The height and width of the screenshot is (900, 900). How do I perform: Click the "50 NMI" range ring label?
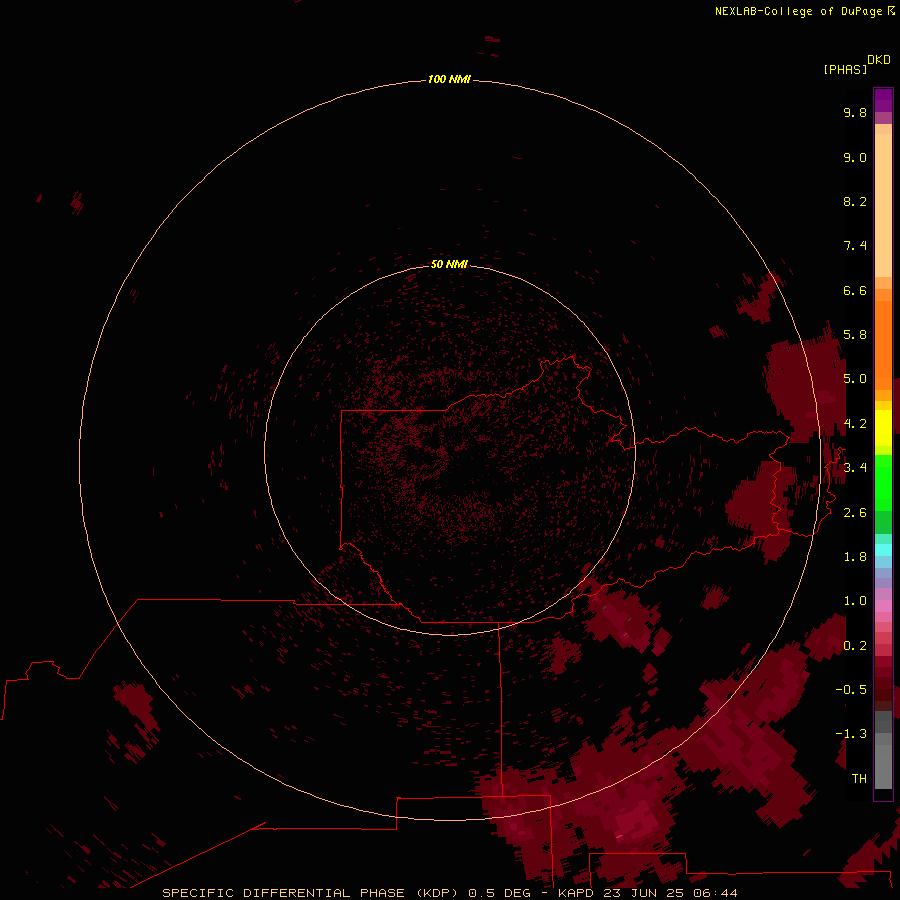click(449, 264)
